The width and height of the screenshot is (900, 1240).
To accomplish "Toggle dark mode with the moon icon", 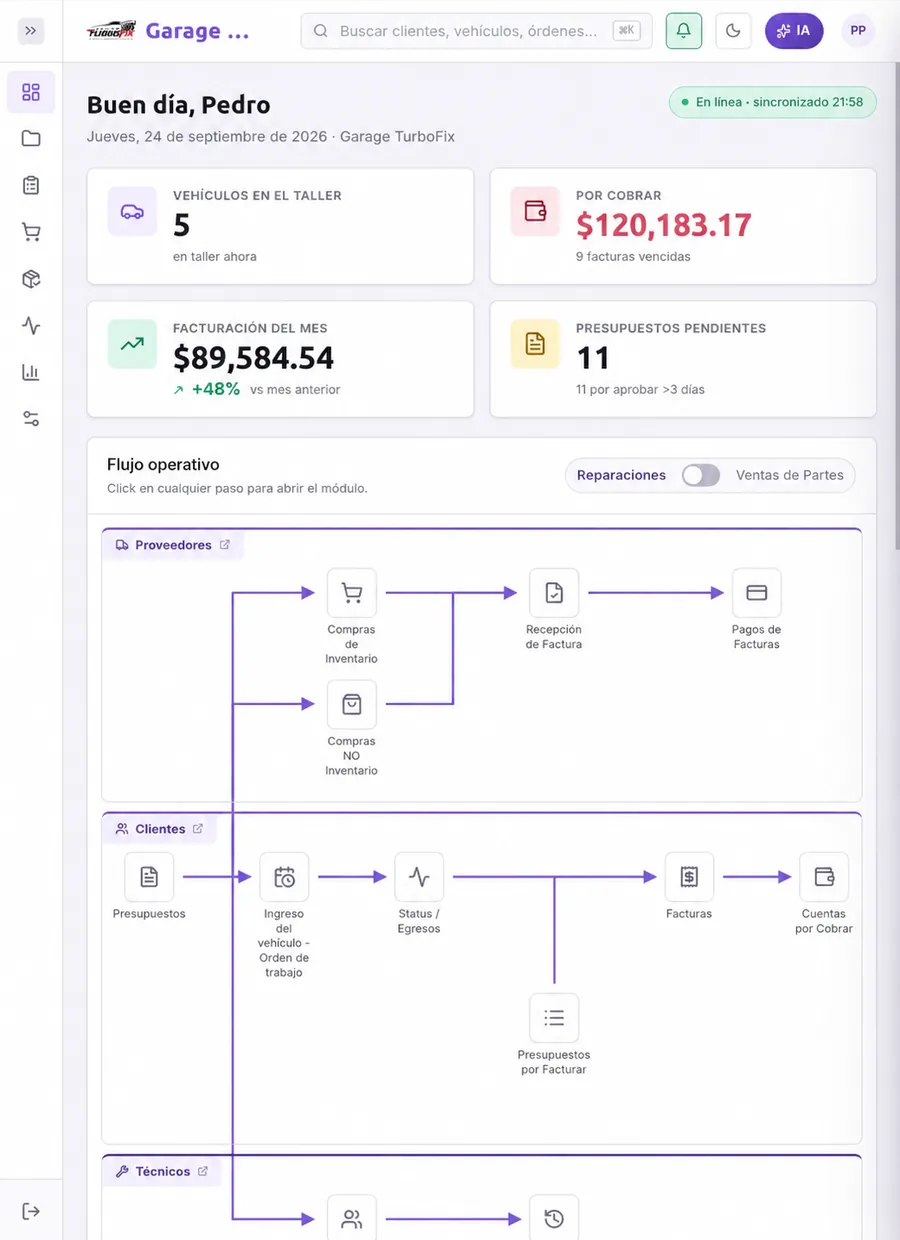I will click(x=733, y=31).
